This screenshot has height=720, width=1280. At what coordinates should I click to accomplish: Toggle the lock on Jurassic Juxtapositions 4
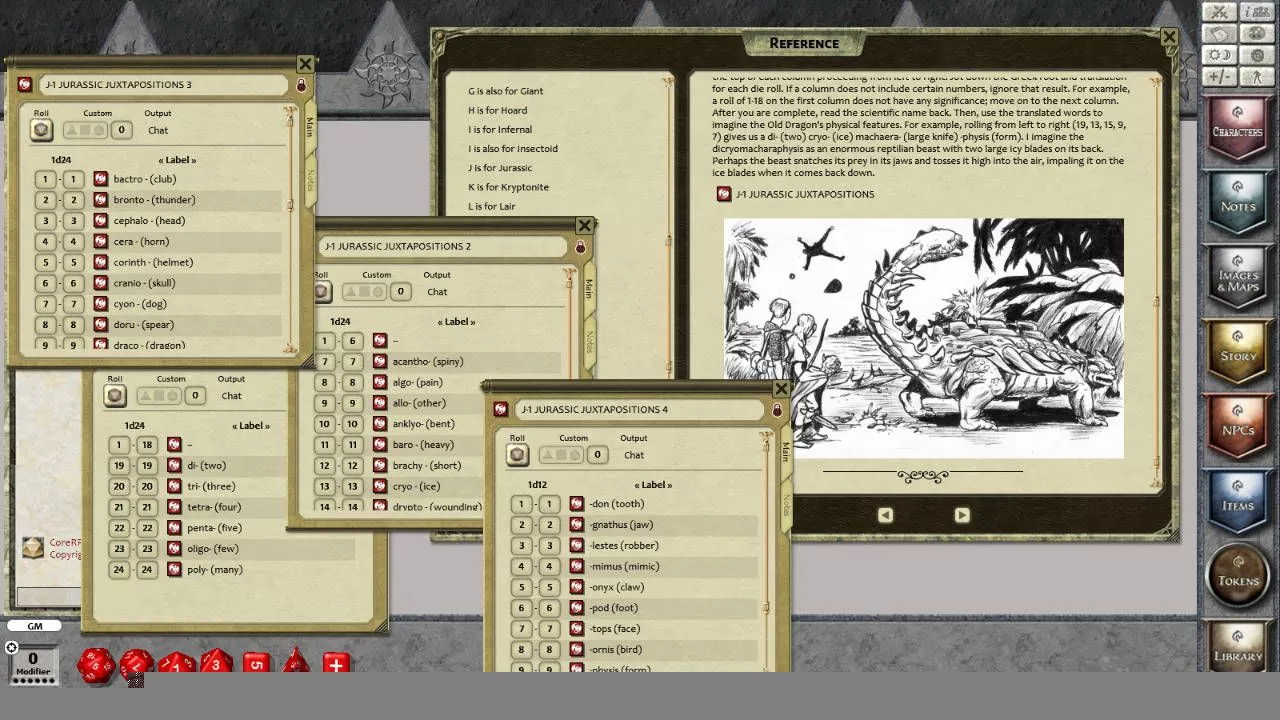tap(777, 410)
